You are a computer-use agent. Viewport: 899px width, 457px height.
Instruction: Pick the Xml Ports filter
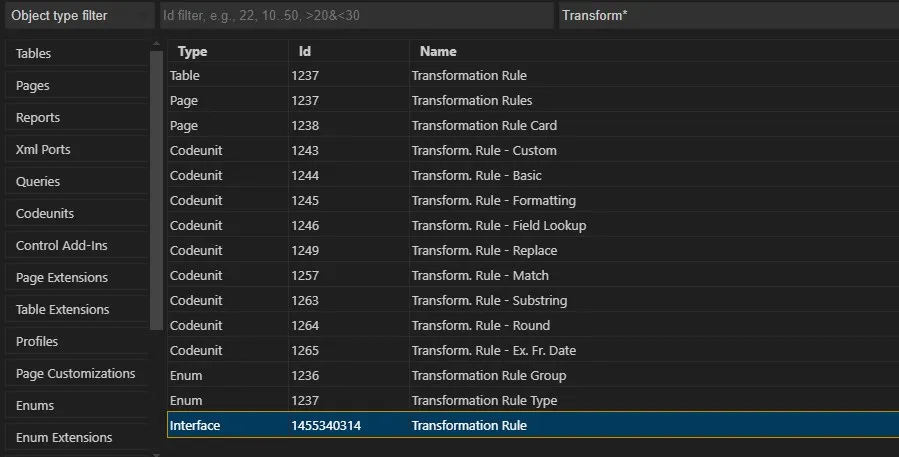[77, 150]
